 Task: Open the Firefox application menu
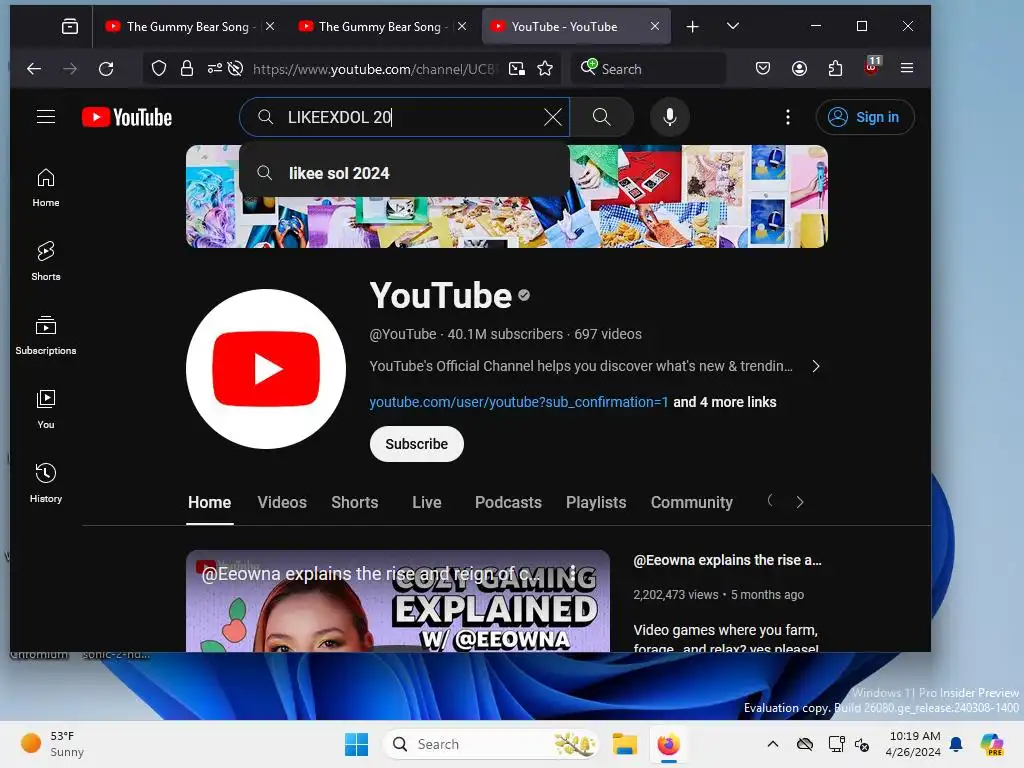(906, 68)
